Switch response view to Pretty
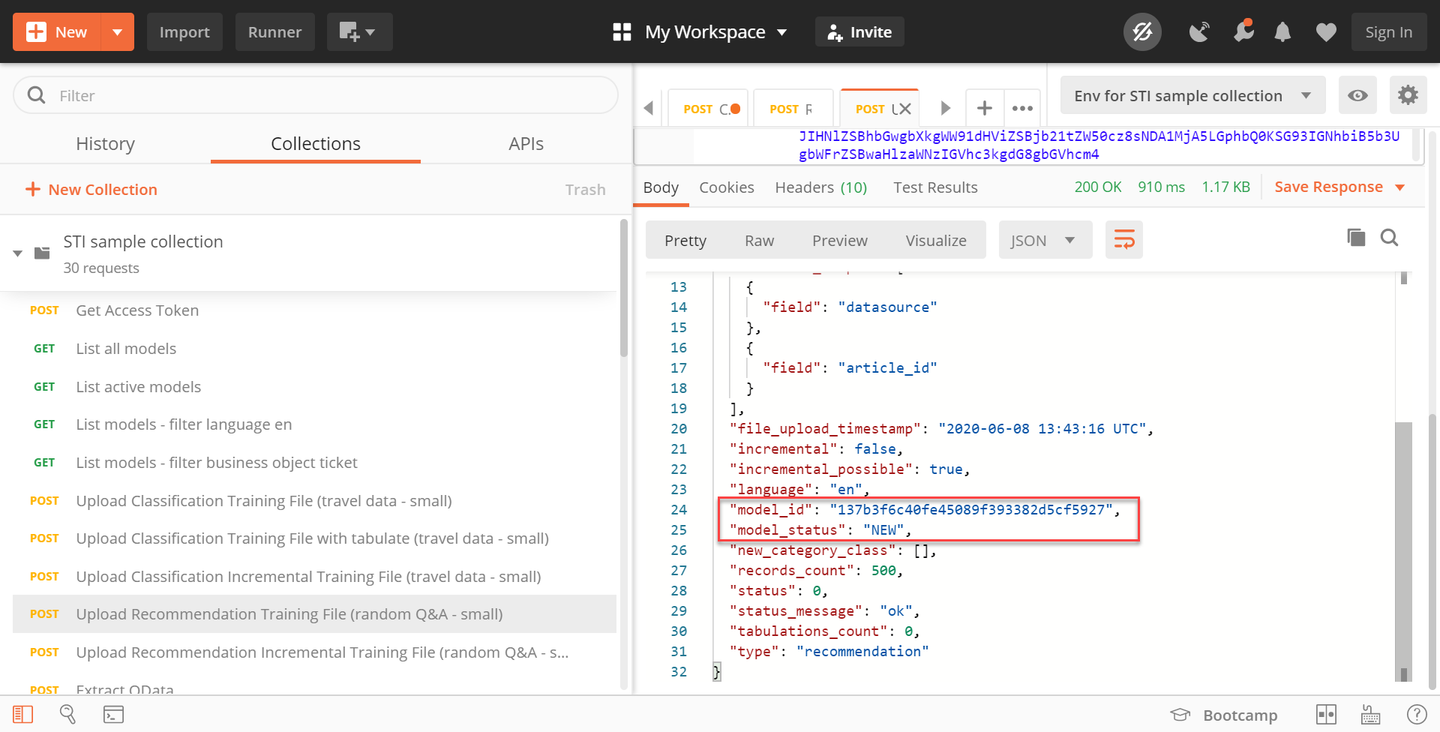 (685, 240)
